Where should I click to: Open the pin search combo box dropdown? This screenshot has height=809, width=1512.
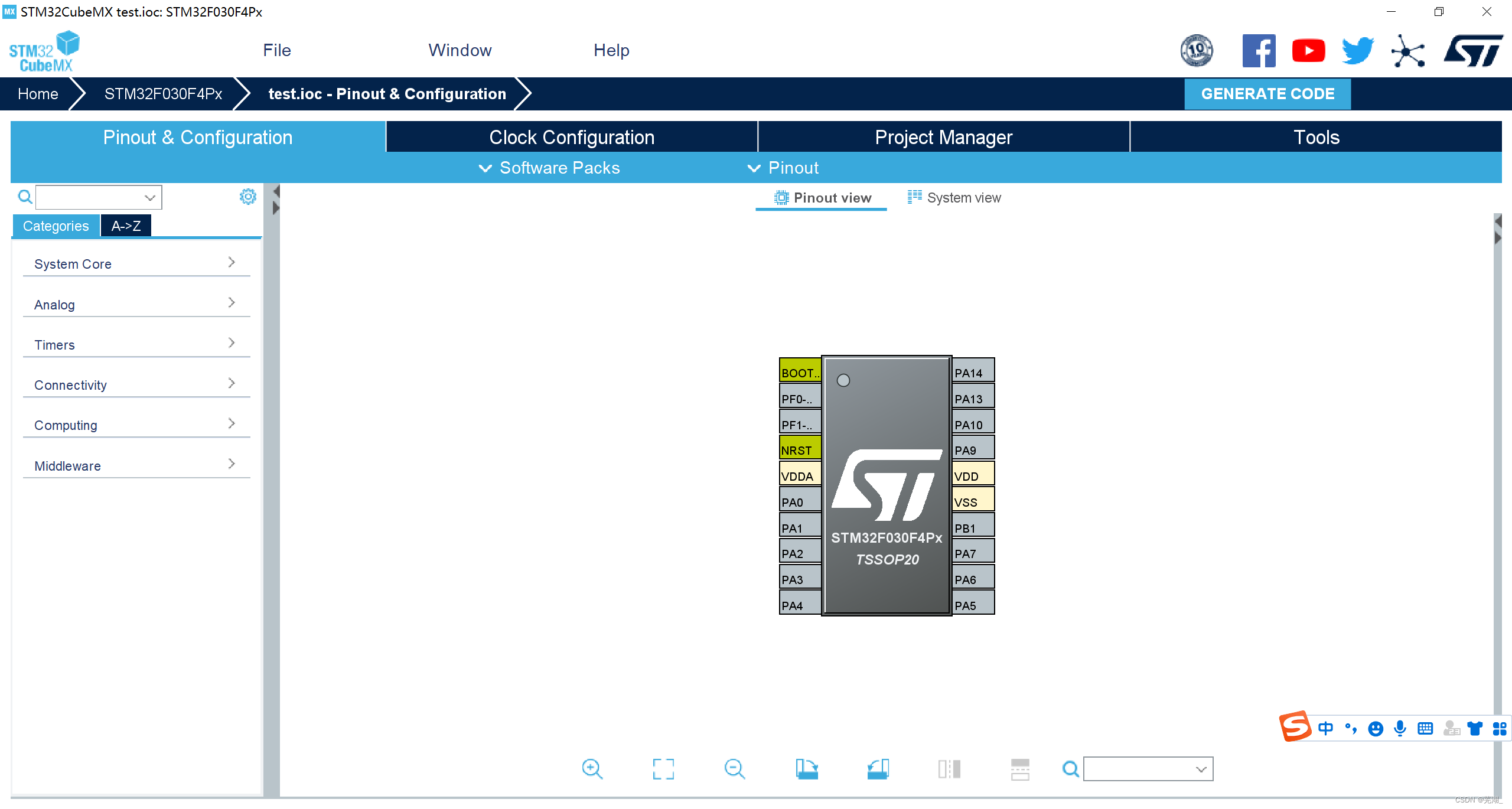pyautogui.click(x=1148, y=769)
